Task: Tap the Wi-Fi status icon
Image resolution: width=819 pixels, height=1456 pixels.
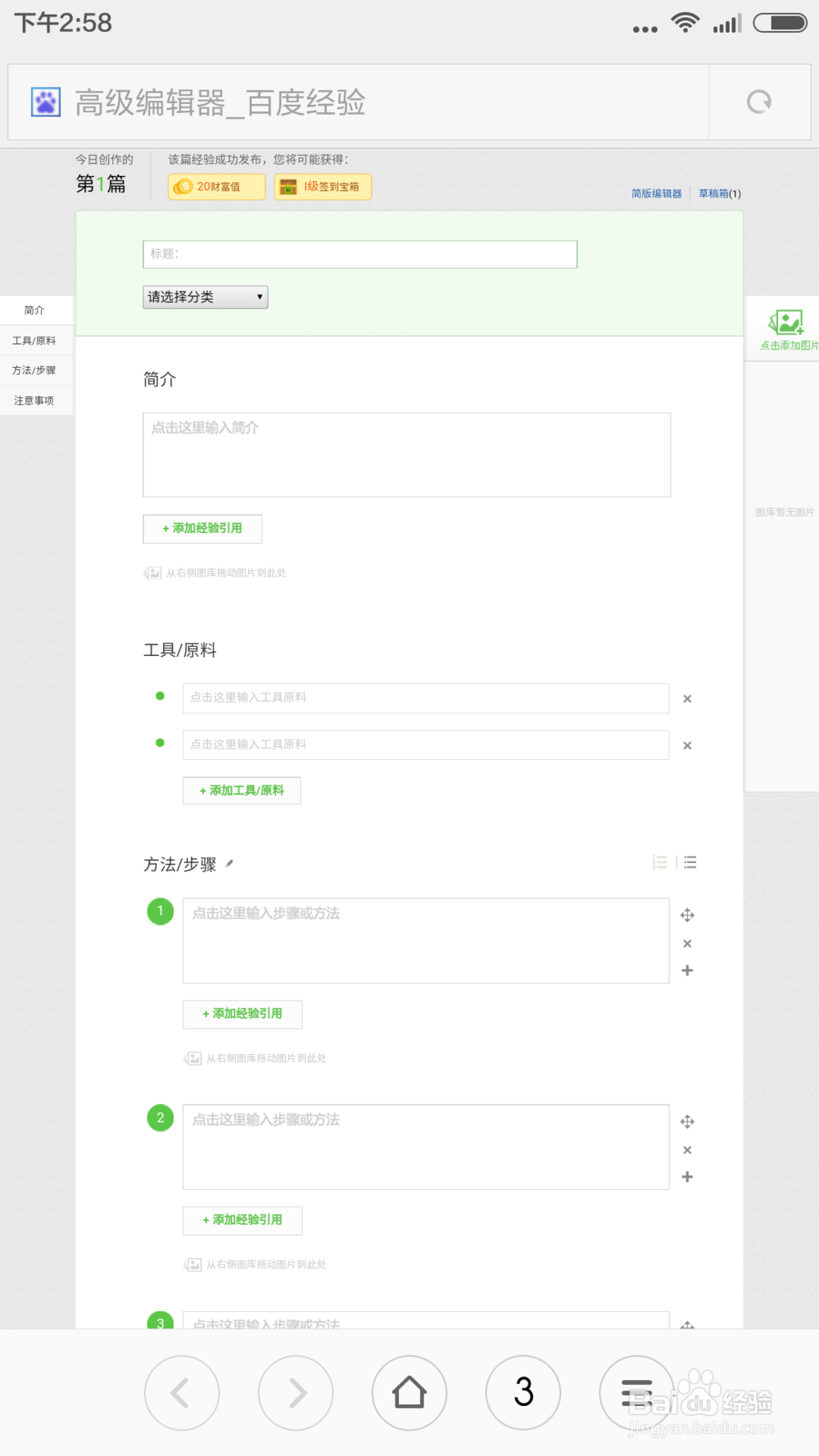Action: click(685, 23)
